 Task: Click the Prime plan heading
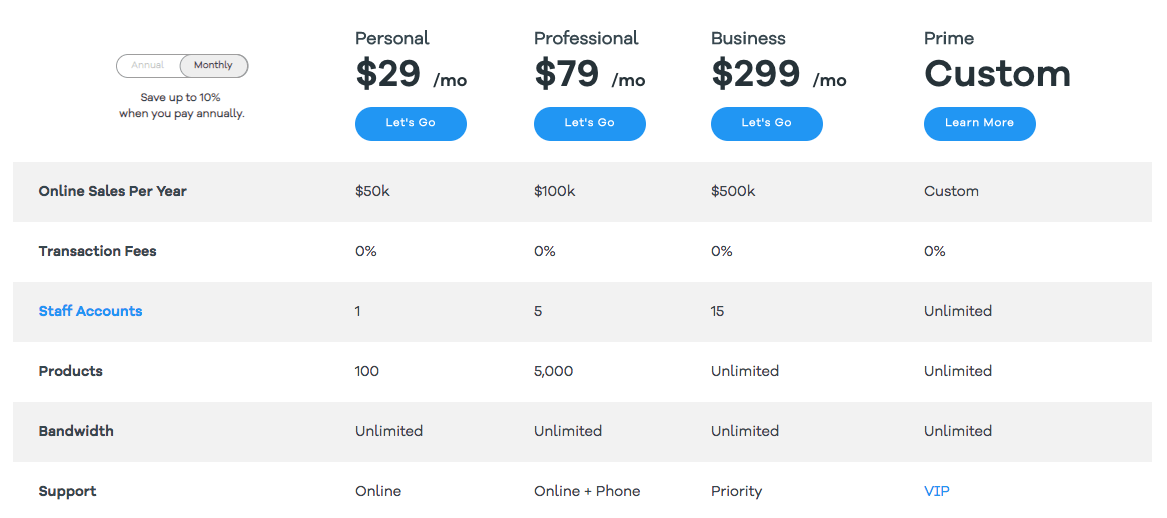tap(948, 38)
